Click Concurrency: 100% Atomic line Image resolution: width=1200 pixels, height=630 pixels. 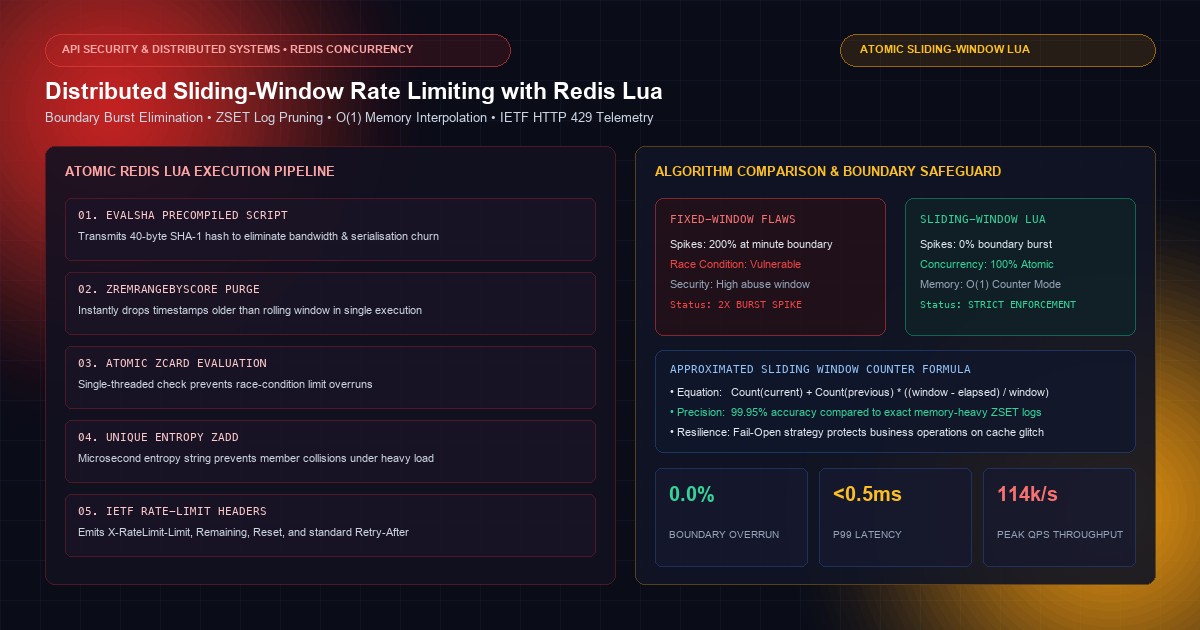(x=986, y=264)
